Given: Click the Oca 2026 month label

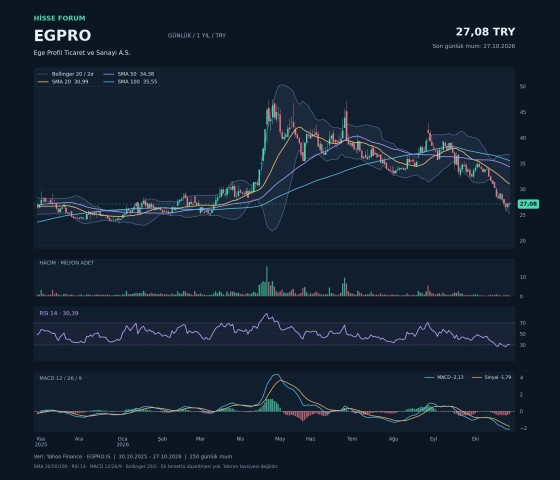Looking at the screenshot, I should pyautogui.click(x=122, y=442).
